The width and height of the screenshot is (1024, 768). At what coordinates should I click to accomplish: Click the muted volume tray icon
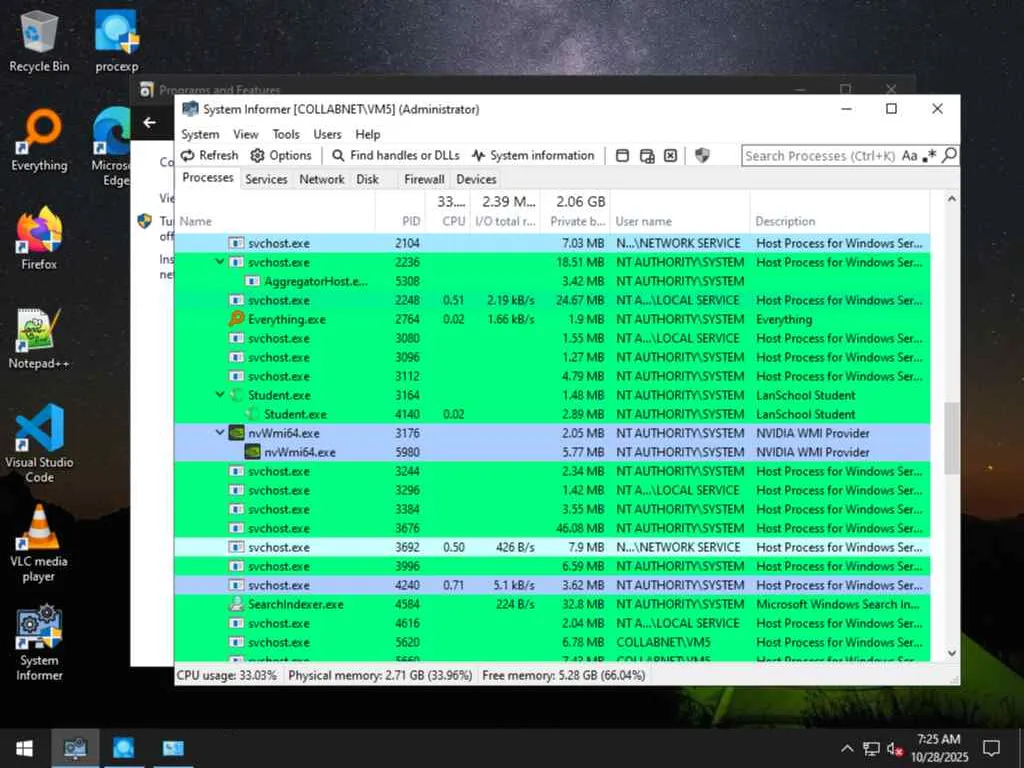(x=895, y=749)
